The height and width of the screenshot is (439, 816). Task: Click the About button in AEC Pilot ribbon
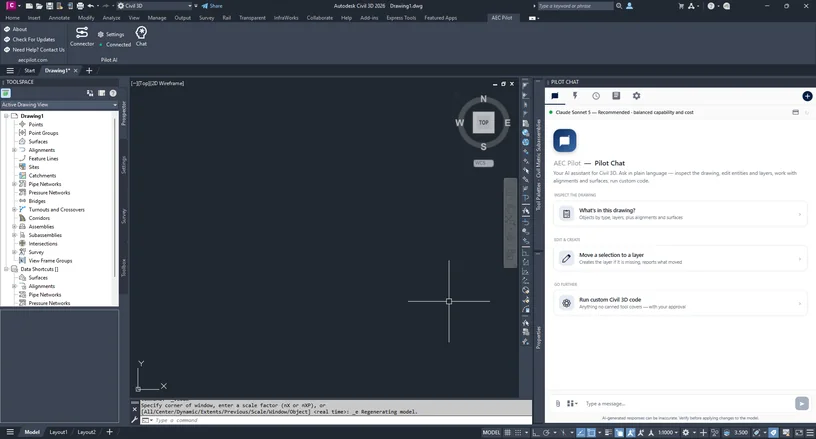(x=16, y=29)
